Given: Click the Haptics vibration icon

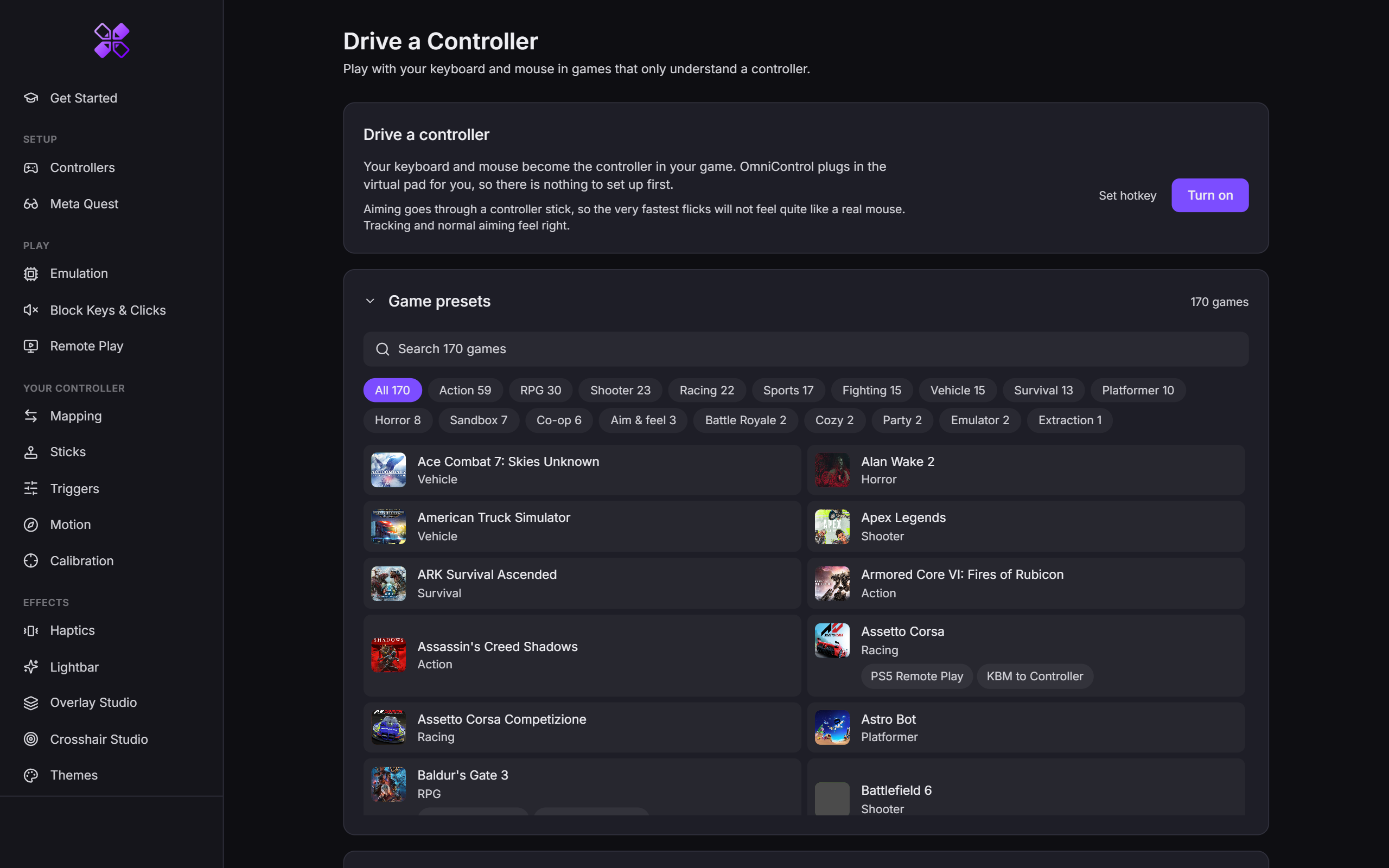Looking at the screenshot, I should (31, 630).
